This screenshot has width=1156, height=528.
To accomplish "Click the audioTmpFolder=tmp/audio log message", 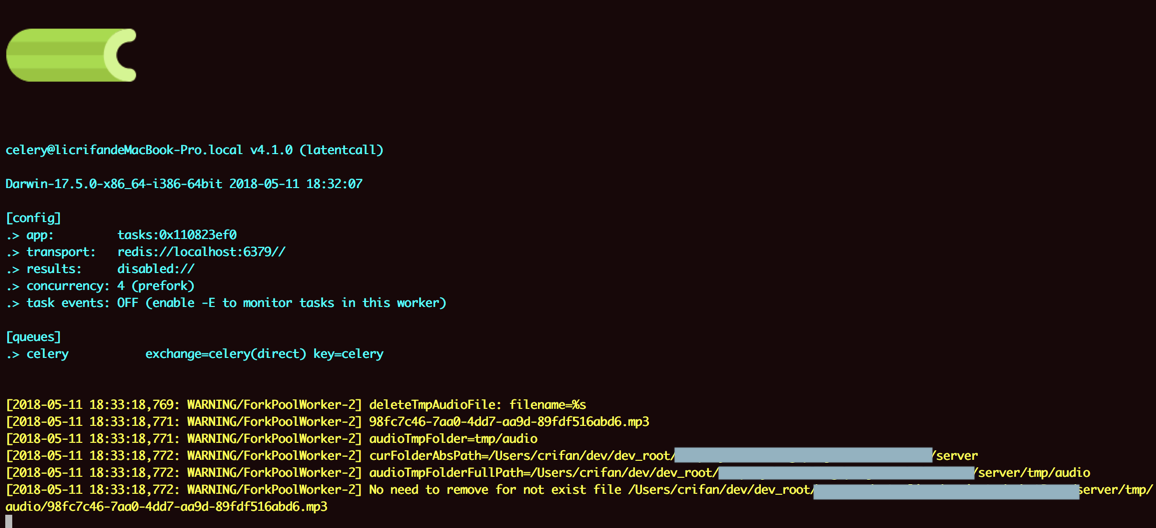I will pos(453,439).
